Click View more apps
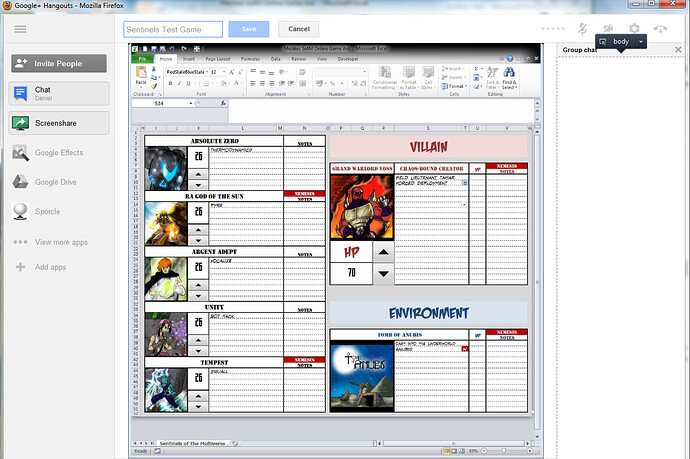 tap(50, 242)
